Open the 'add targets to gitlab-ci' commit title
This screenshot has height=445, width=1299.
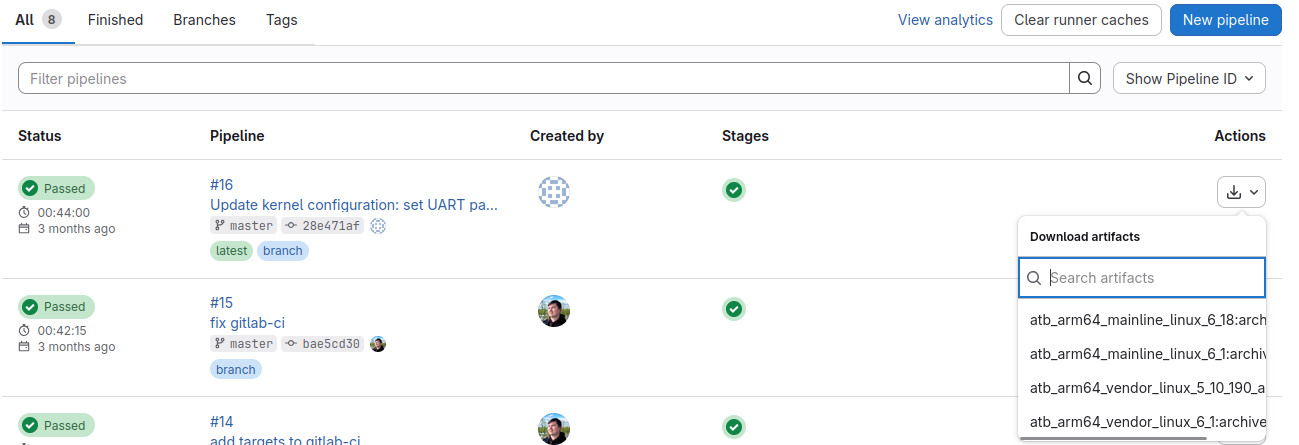point(285,440)
